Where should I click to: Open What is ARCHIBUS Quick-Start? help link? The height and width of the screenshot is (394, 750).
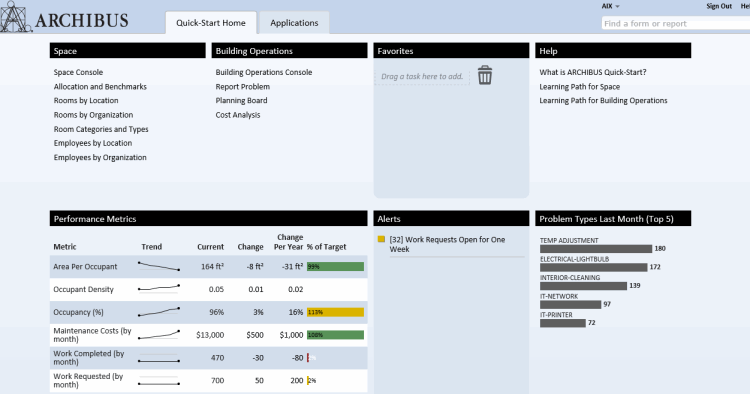click(593, 72)
